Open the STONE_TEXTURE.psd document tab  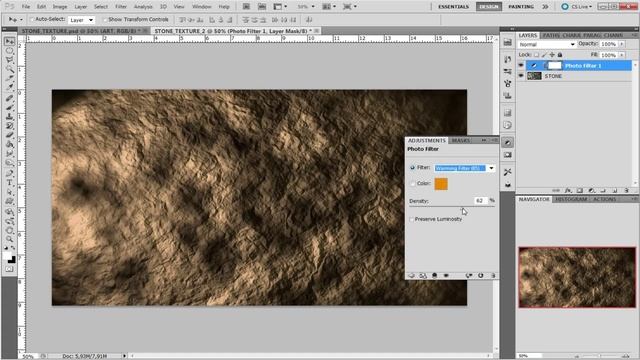pos(84,31)
